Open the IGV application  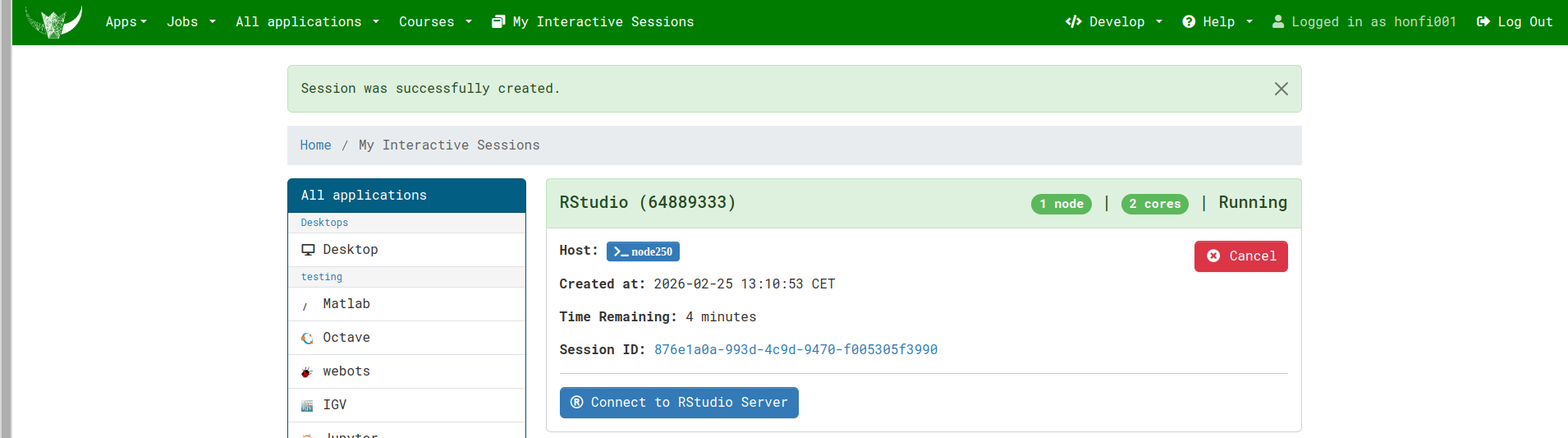click(x=334, y=405)
